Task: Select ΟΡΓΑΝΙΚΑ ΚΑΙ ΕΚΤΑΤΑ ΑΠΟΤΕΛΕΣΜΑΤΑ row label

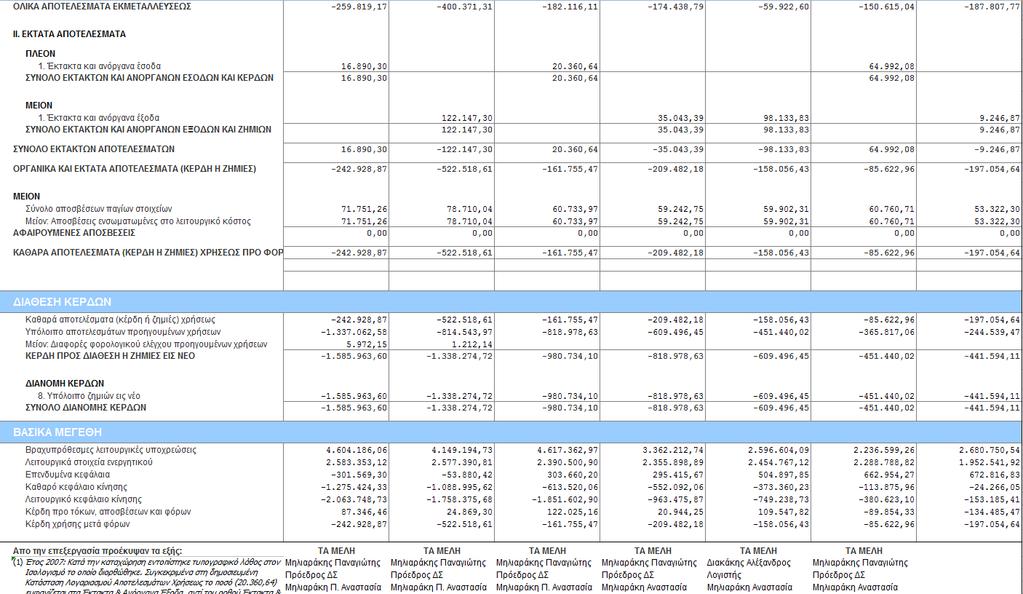Action: coord(134,168)
